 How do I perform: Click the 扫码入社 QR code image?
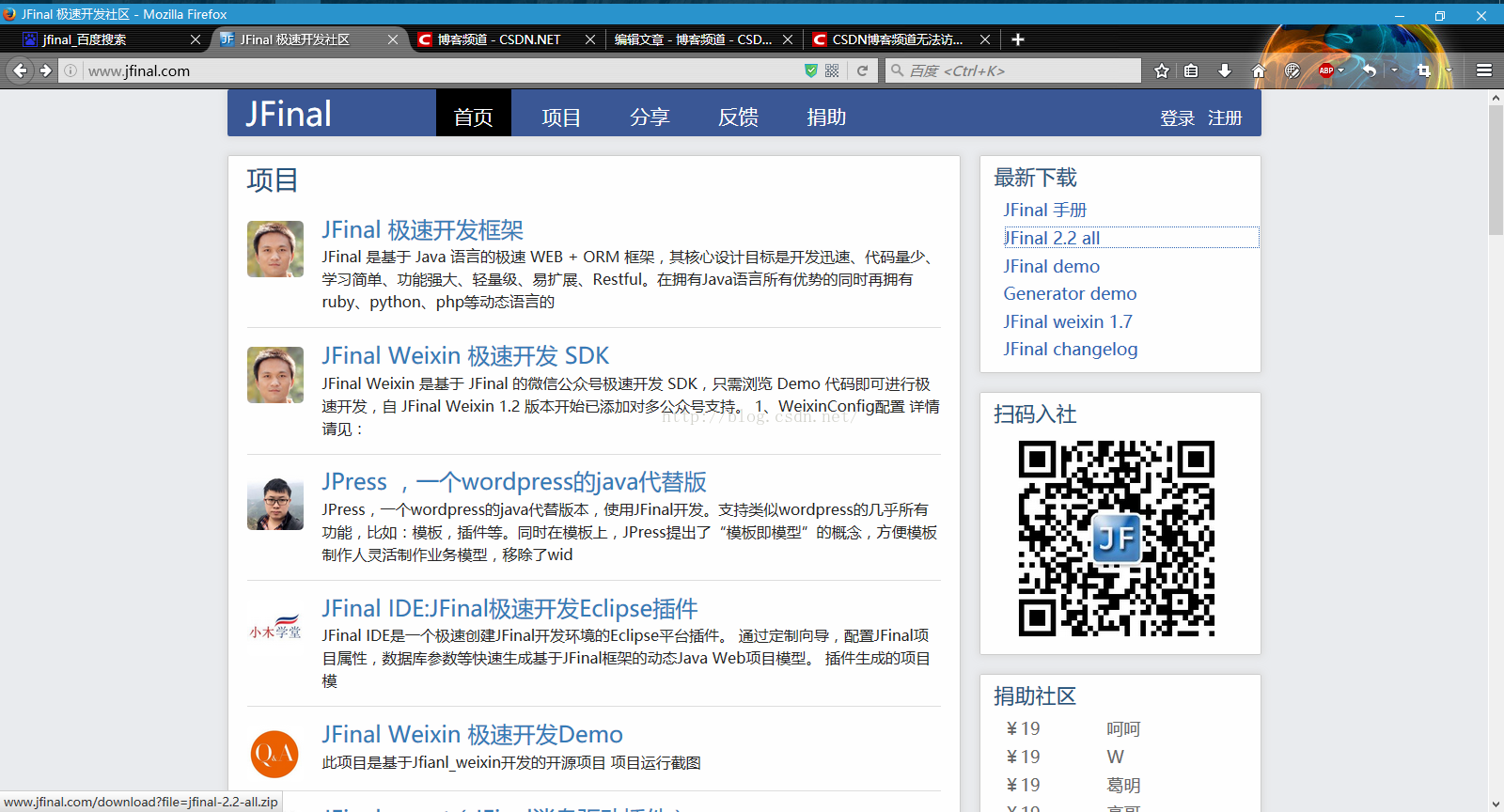tap(1117, 539)
